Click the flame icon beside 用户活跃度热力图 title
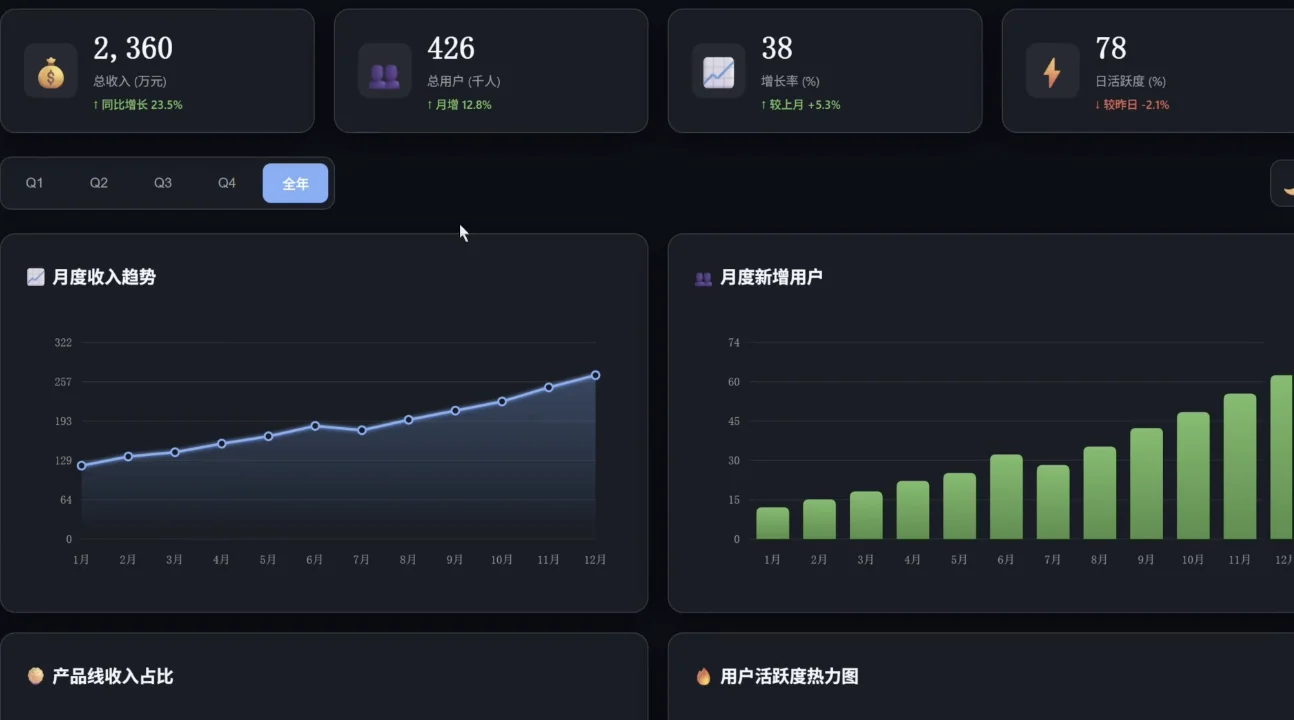1294x720 pixels. click(x=703, y=676)
